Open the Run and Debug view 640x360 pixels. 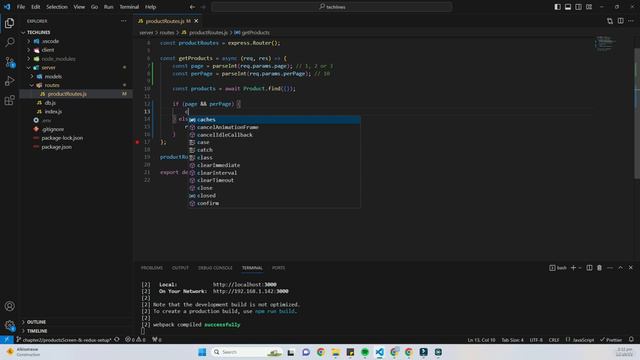9,81
